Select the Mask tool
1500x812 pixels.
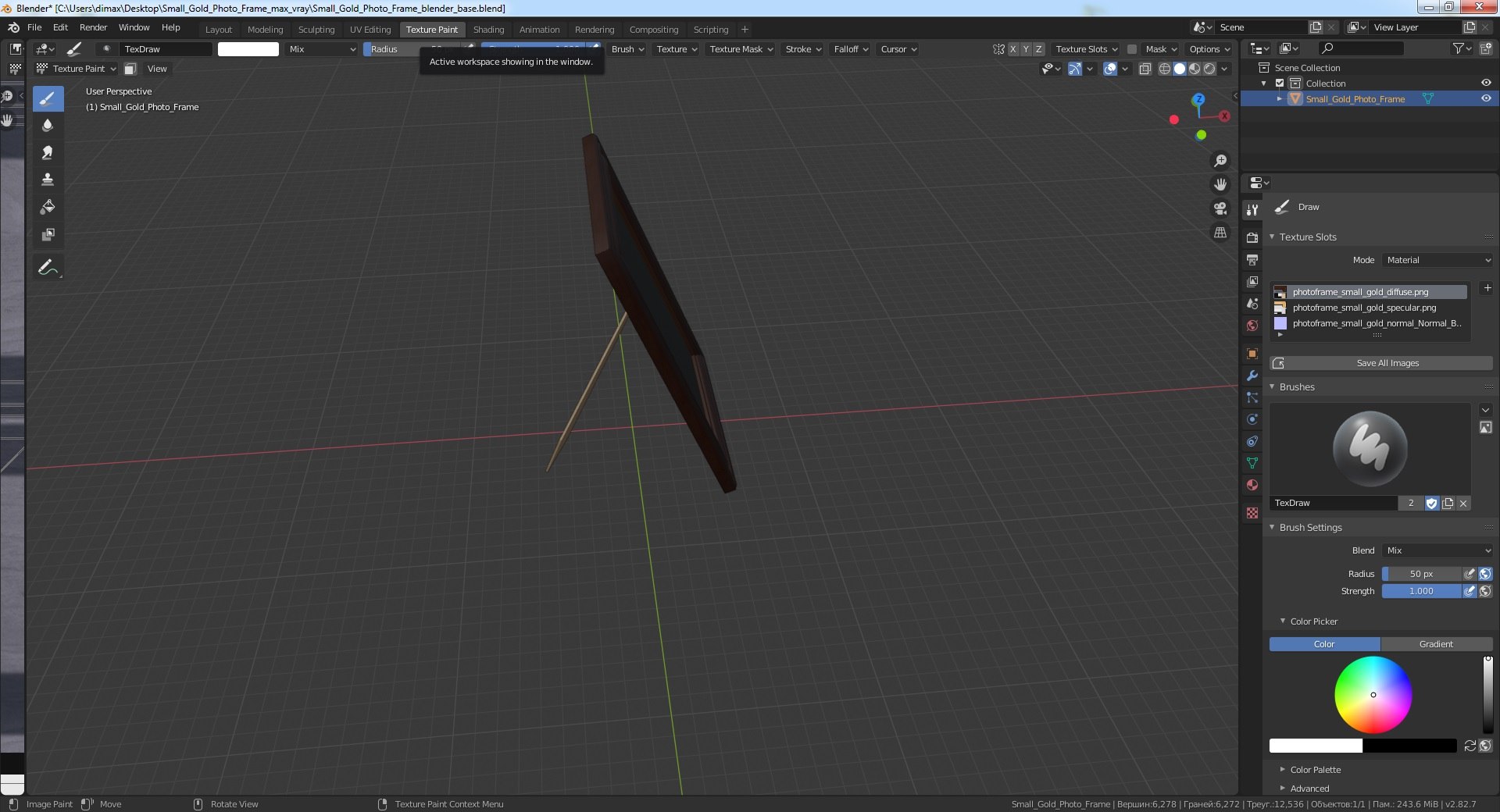pos(48,234)
